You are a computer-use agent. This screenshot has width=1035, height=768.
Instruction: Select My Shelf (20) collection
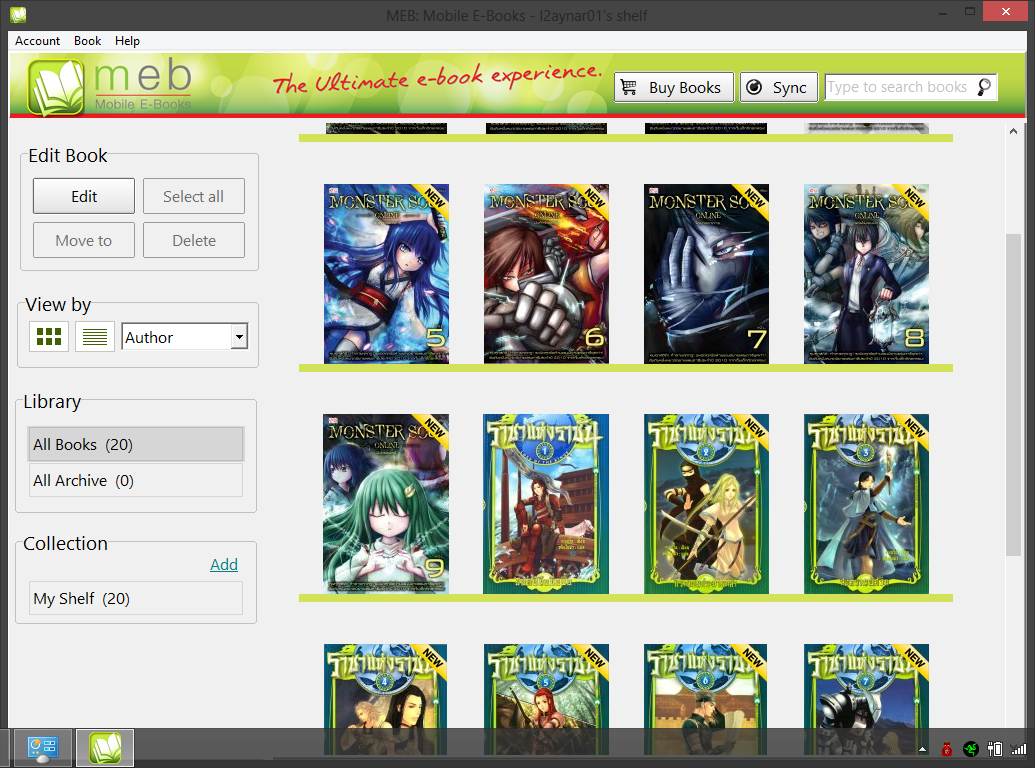[x=136, y=598]
